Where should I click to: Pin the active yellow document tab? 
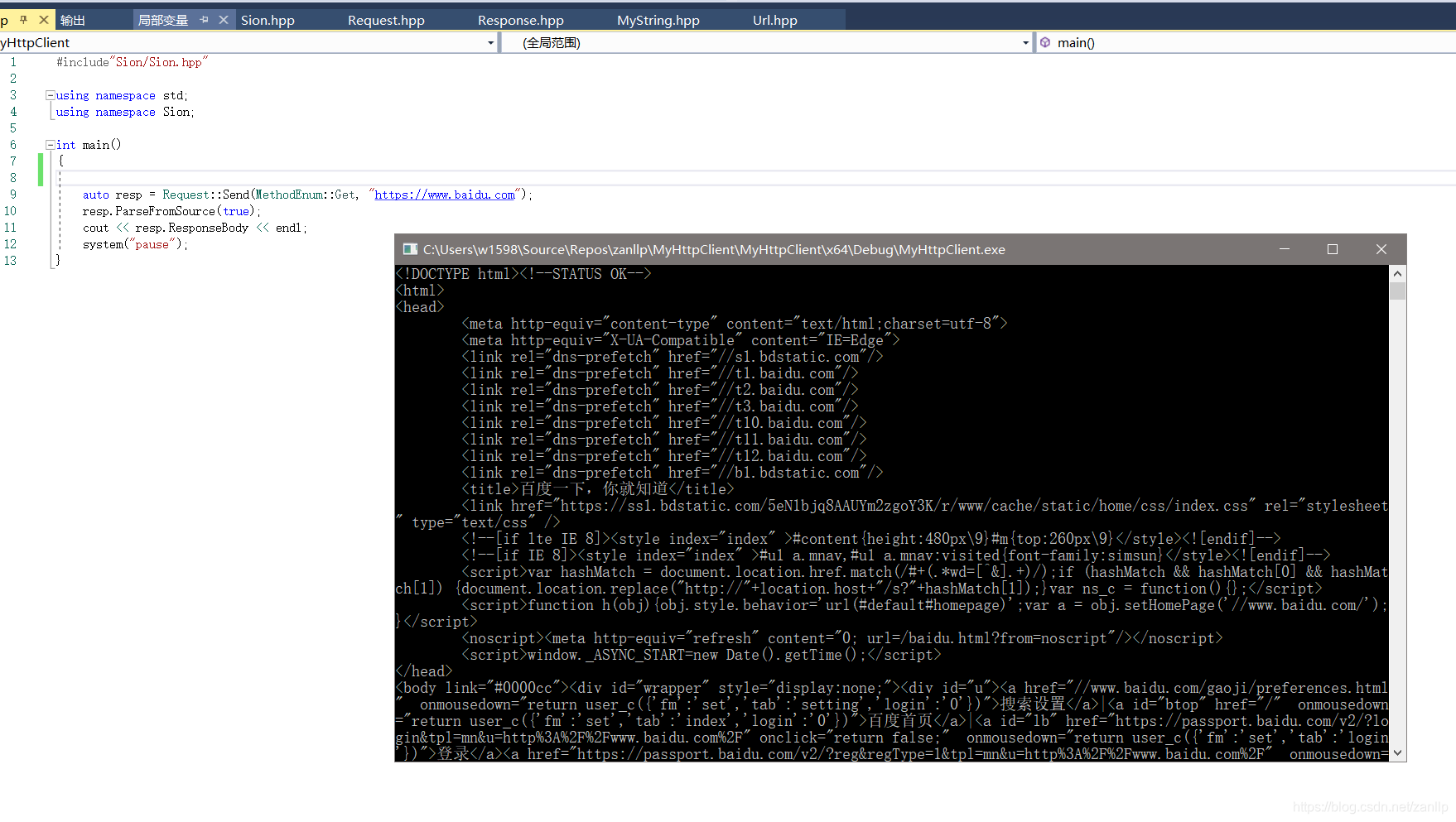click(x=23, y=19)
